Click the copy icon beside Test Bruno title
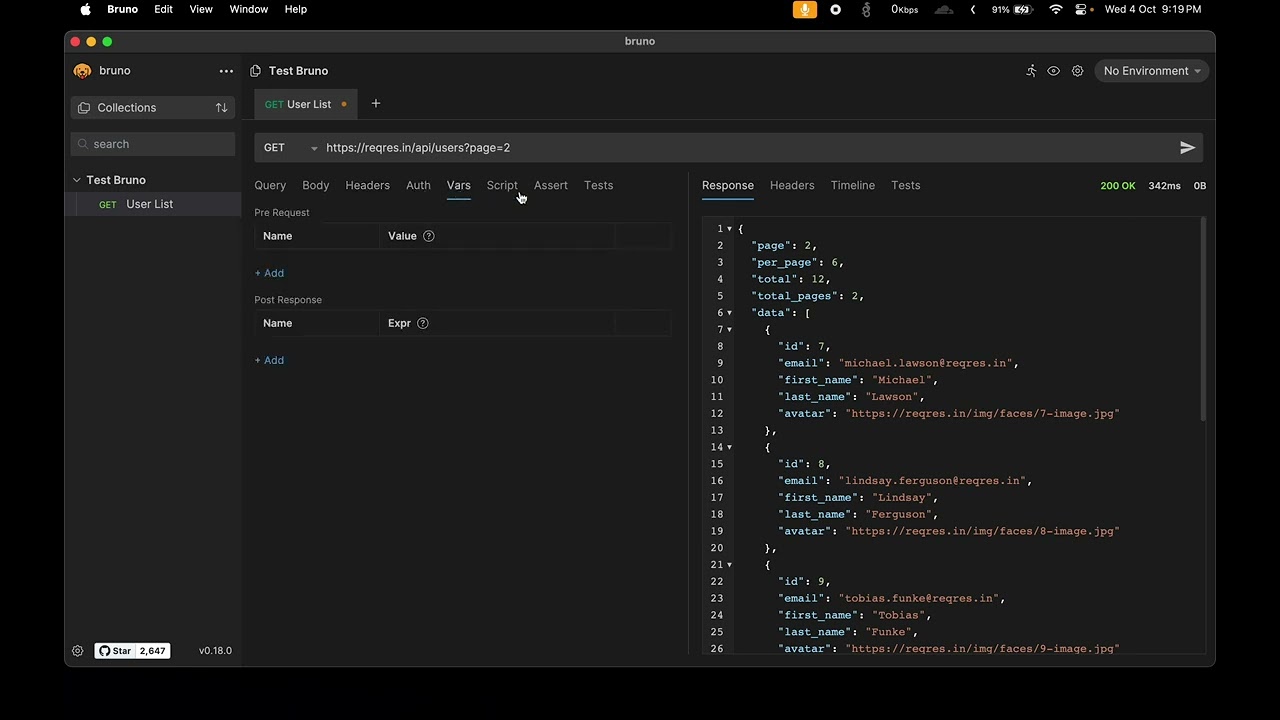The width and height of the screenshot is (1280, 720). [x=255, y=71]
